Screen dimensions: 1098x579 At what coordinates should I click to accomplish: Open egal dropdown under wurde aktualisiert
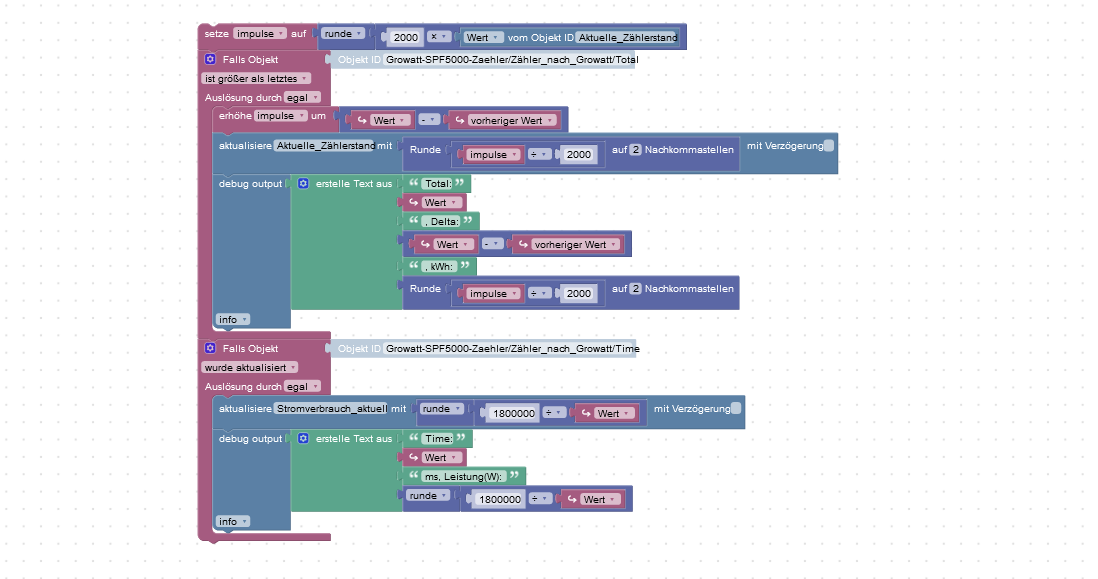tap(303, 386)
